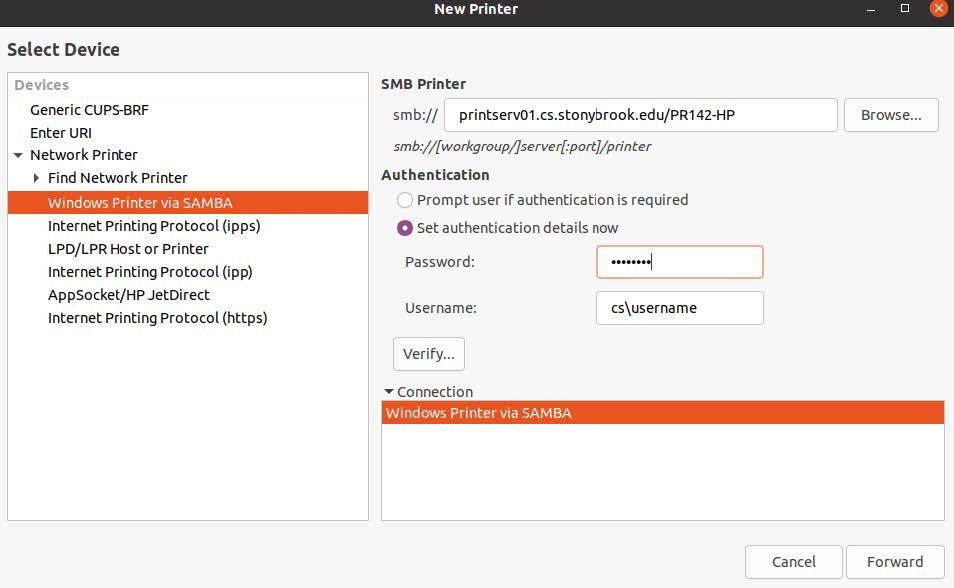Collapse the Network Printer tree node
This screenshot has height=588, width=954.
pyautogui.click(x=19, y=155)
